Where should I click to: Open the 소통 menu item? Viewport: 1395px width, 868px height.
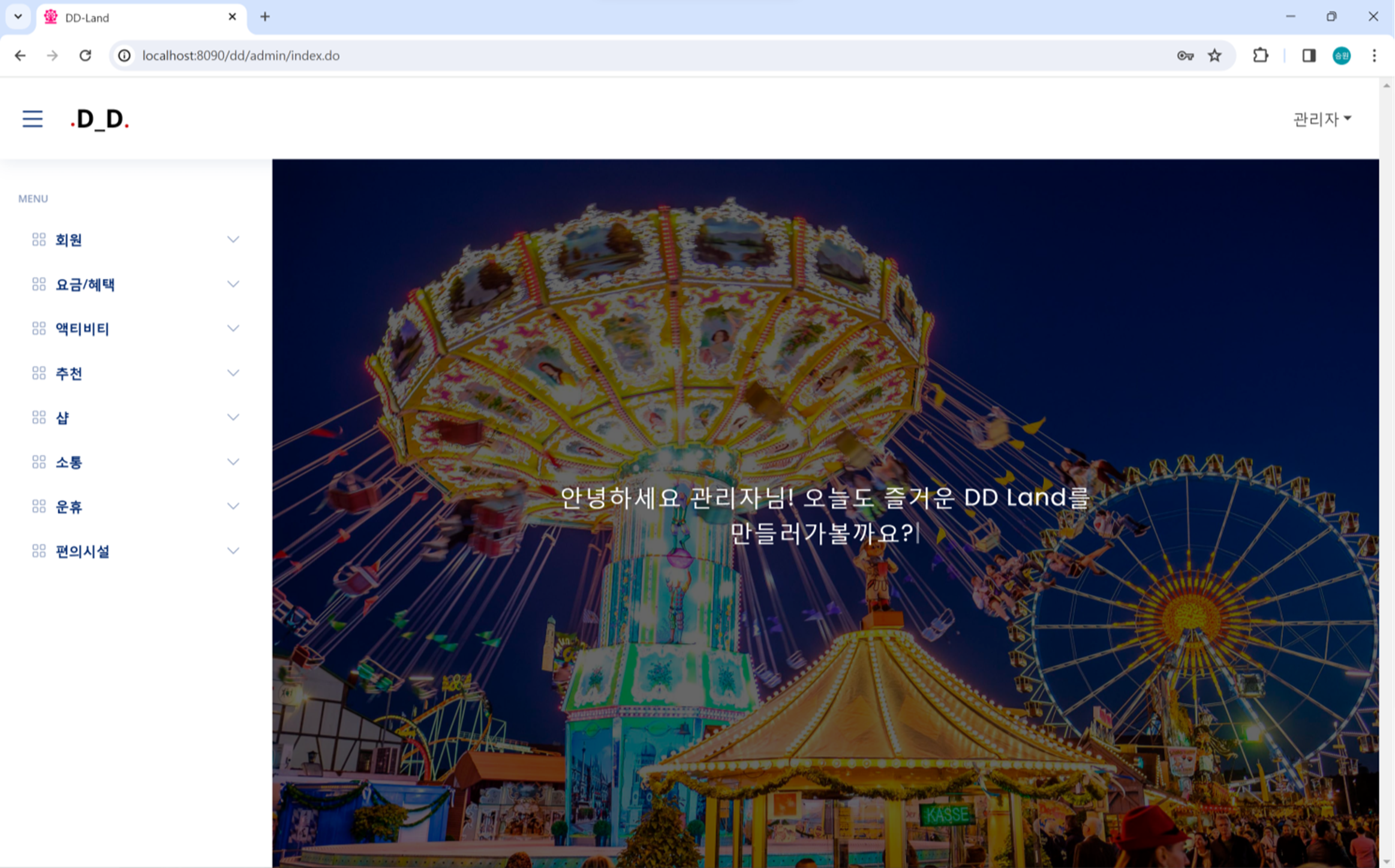tap(136, 462)
